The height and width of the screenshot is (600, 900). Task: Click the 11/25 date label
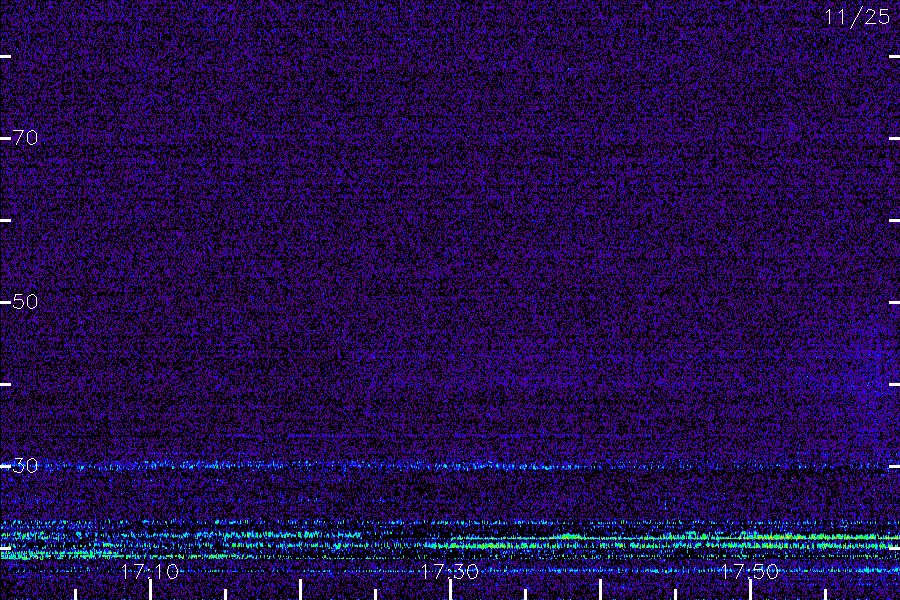point(857,17)
